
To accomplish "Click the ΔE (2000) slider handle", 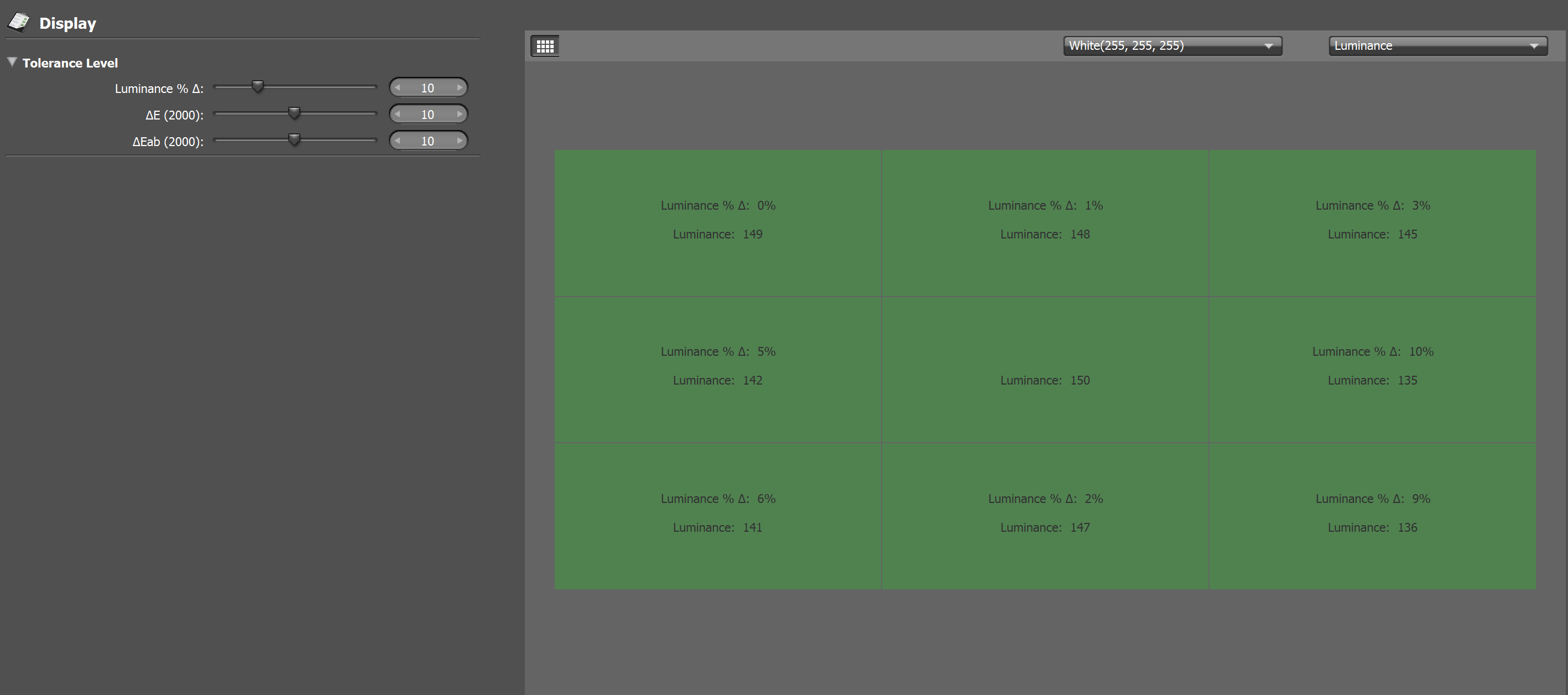I will (x=294, y=113).
